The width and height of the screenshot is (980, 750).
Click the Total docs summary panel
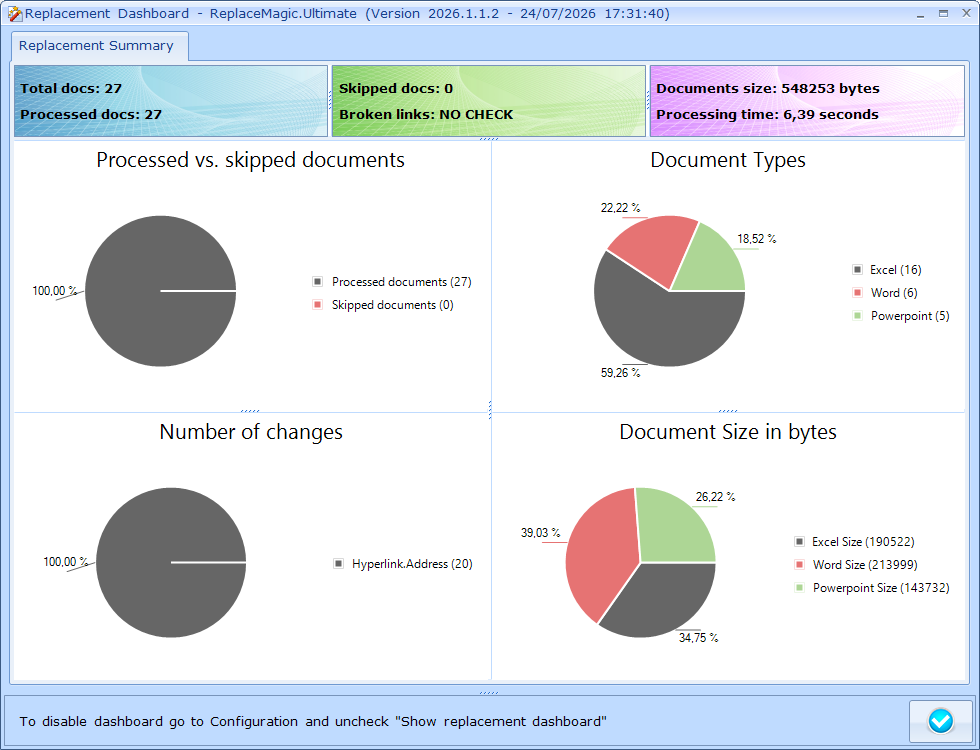[x=171, y=101]
